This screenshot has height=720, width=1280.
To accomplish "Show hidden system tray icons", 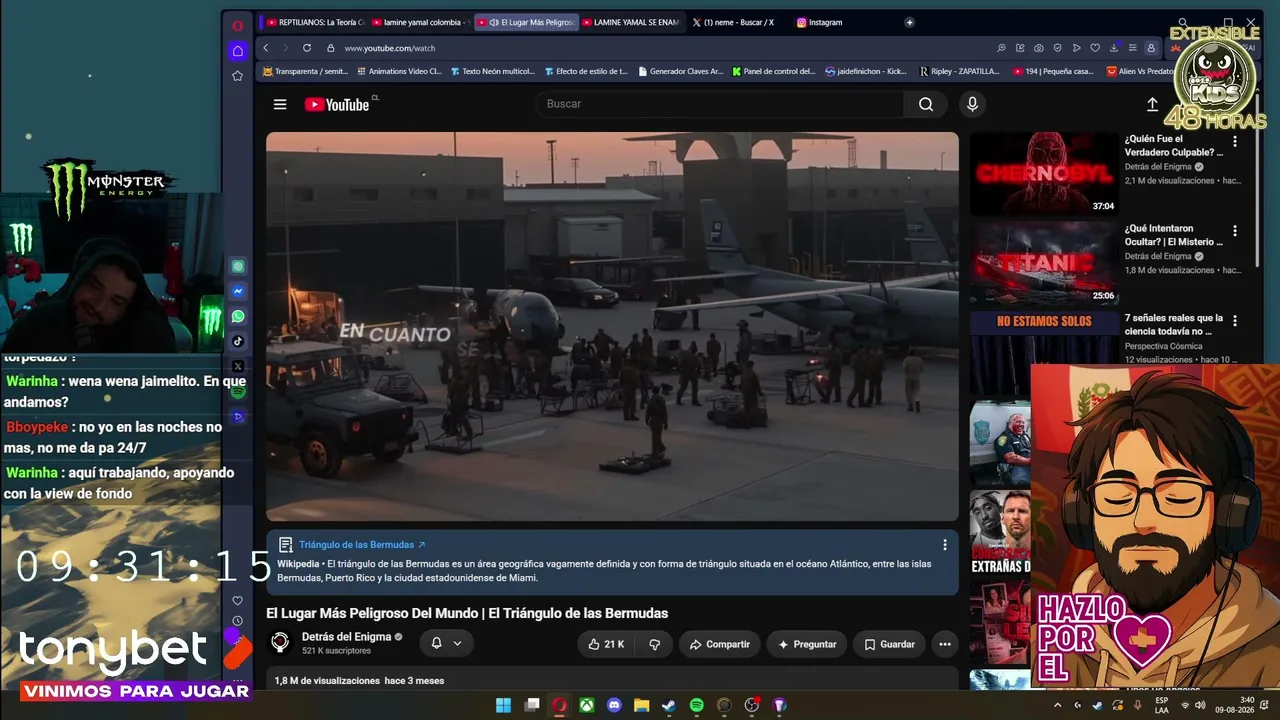I will (x=1058, y=705).
